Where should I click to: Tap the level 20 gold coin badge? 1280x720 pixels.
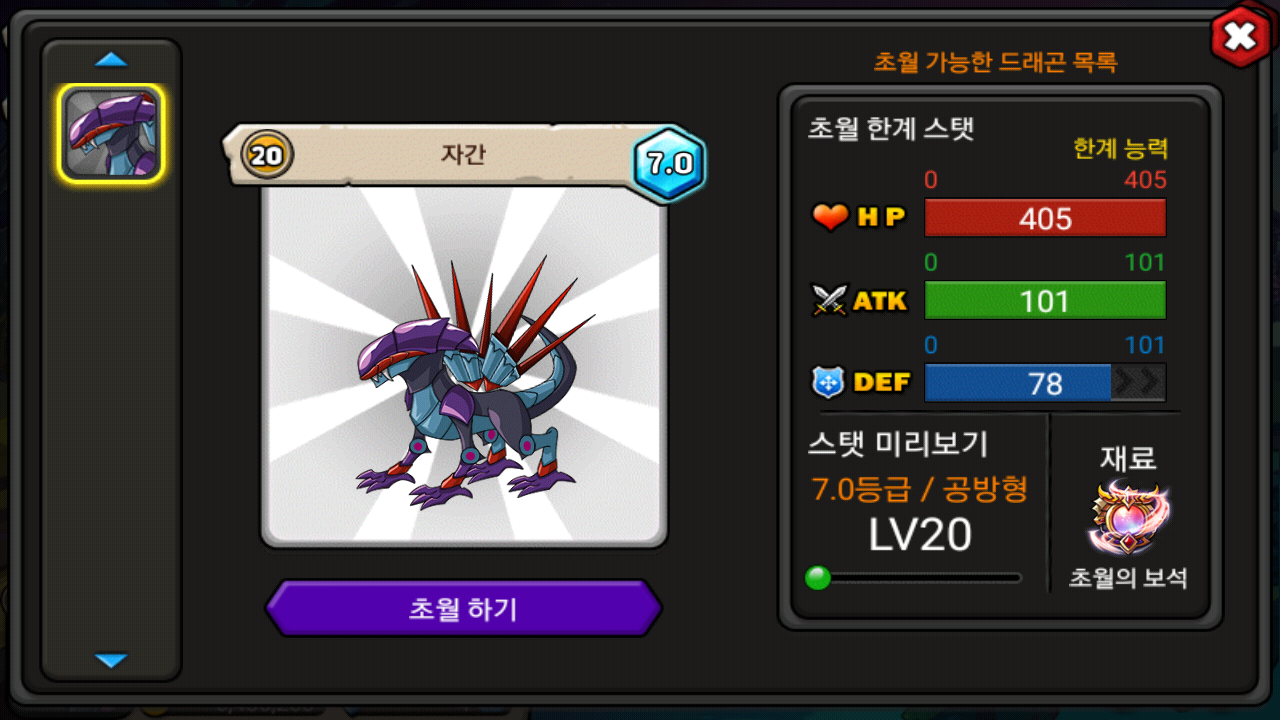tap(267, 155)
